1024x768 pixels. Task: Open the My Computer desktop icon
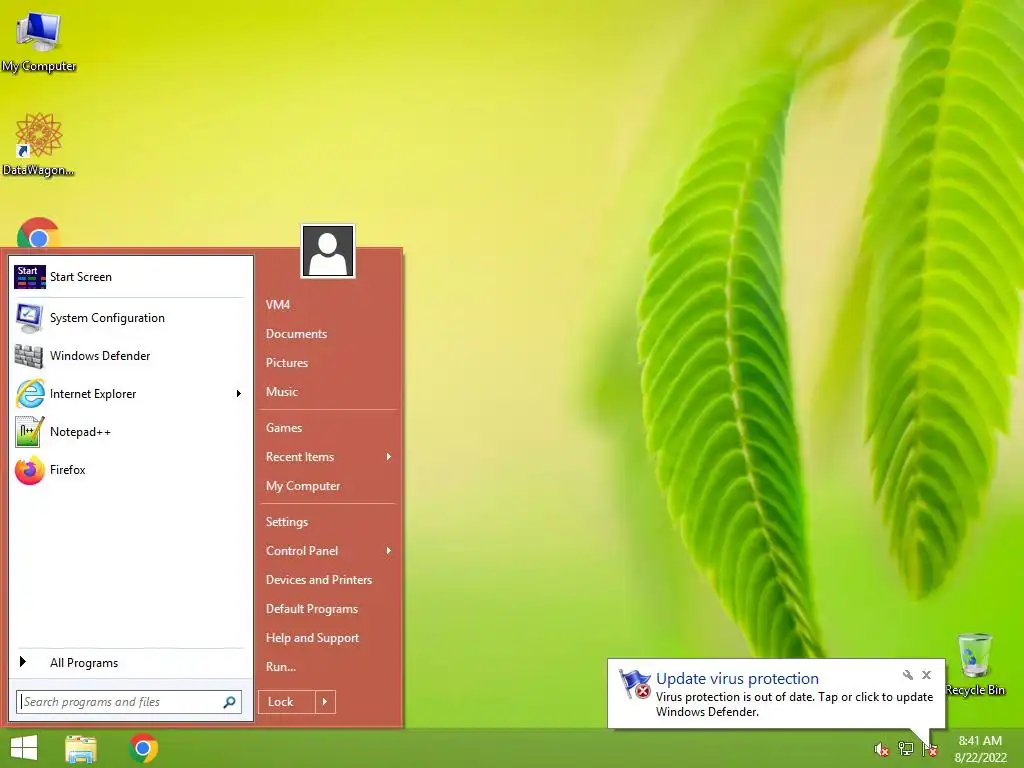click(39, 40)
